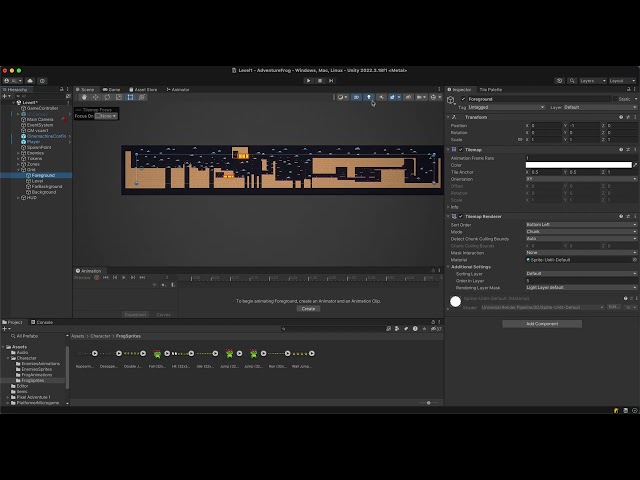Open the Layout dropdown in top toolbar

tap(622, 81)
